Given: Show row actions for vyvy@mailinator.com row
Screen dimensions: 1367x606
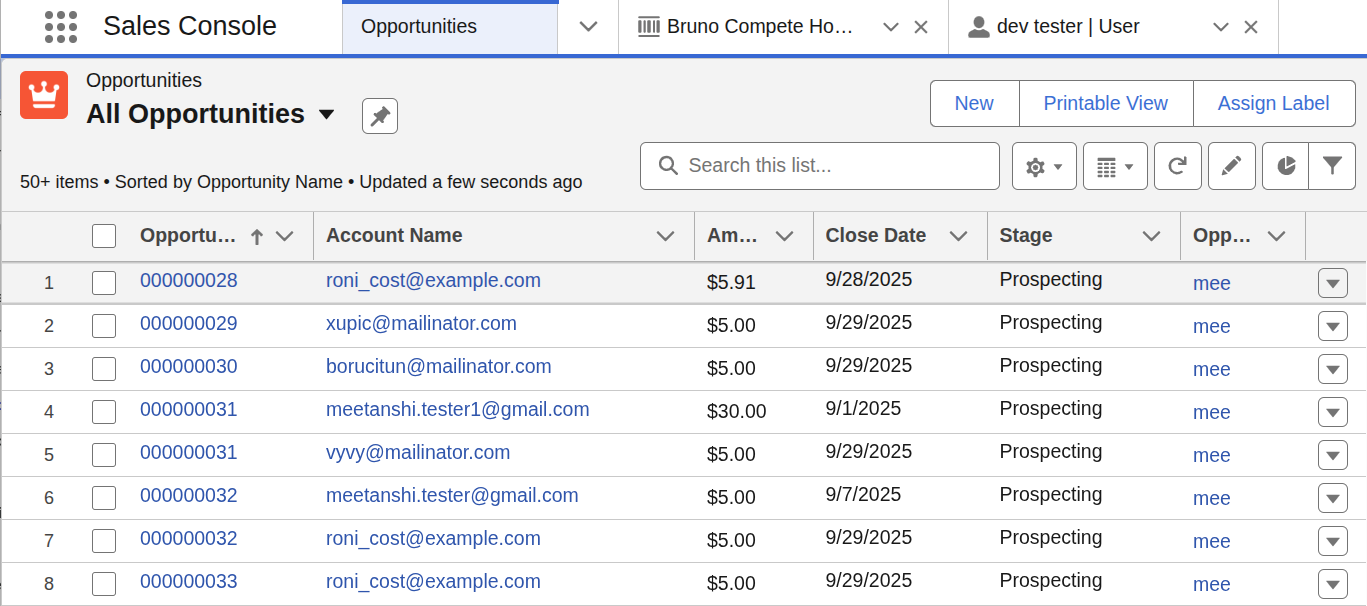Looking at the screenshot, I should pyautogui.click(x=1333, y=456).
